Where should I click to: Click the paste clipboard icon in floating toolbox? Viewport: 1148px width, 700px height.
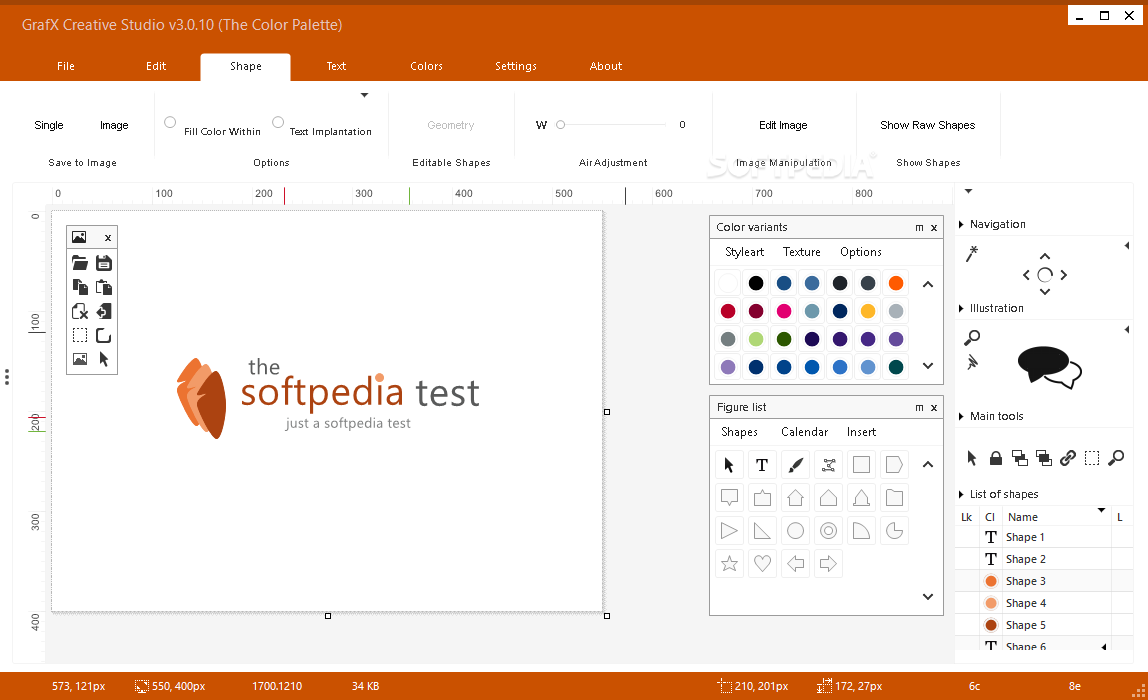[x=104, y=287]
